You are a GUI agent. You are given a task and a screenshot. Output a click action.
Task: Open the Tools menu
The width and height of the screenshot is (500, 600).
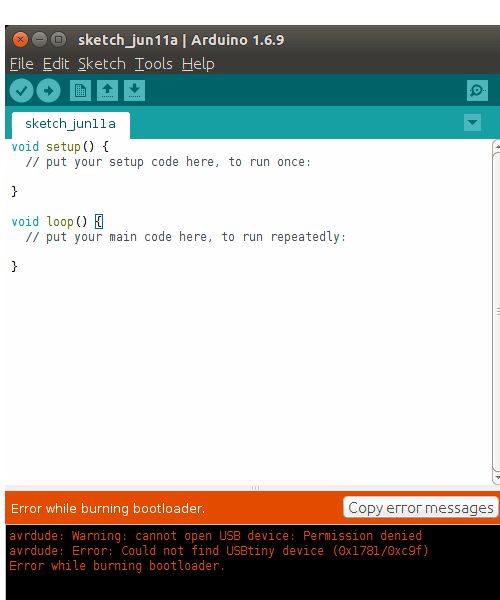tap(154, 64)
